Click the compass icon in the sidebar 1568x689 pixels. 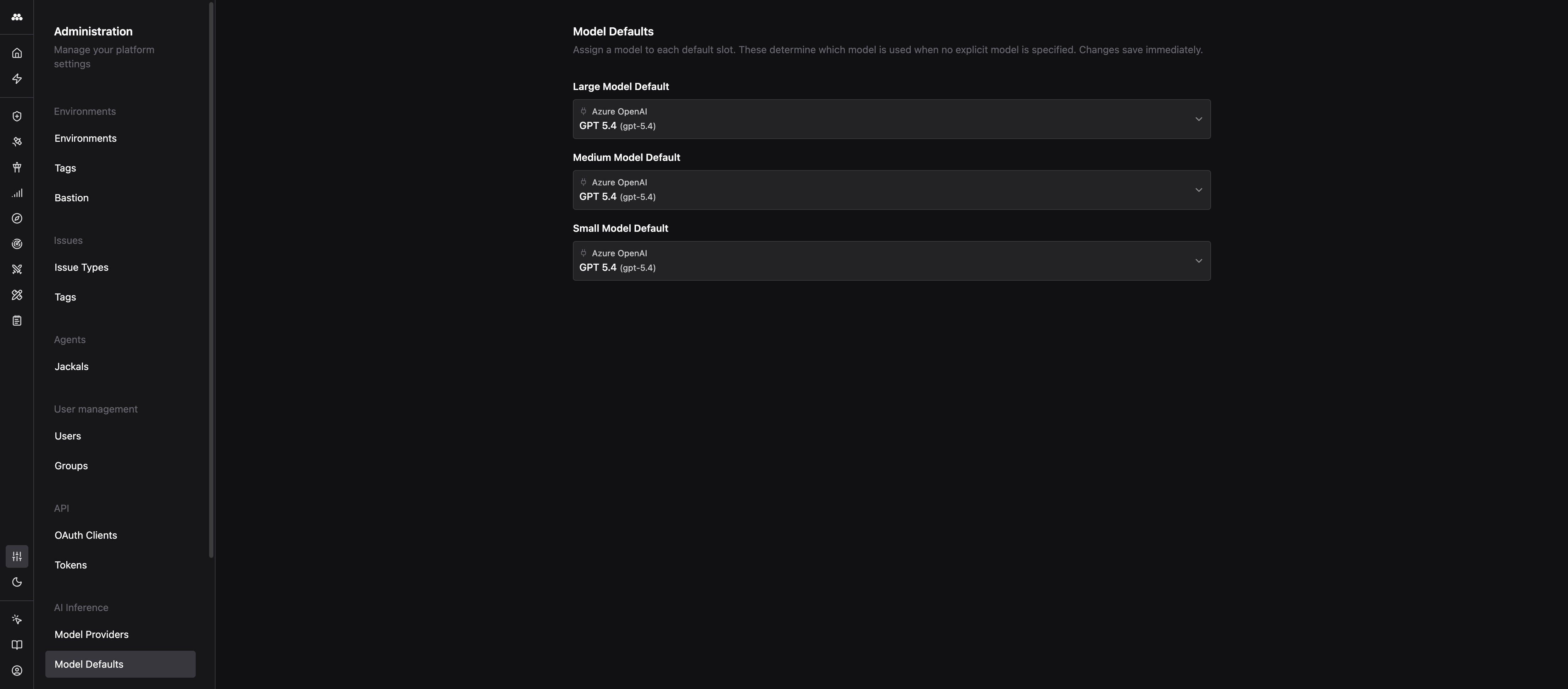(x=16, y=218)
